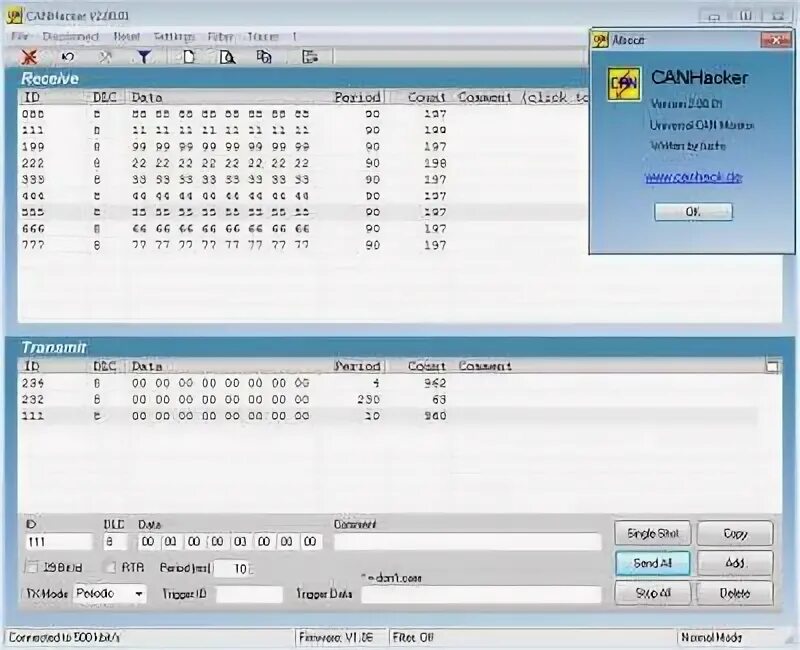
Task: Click the Send All button
Action: [x=653, y=563]
